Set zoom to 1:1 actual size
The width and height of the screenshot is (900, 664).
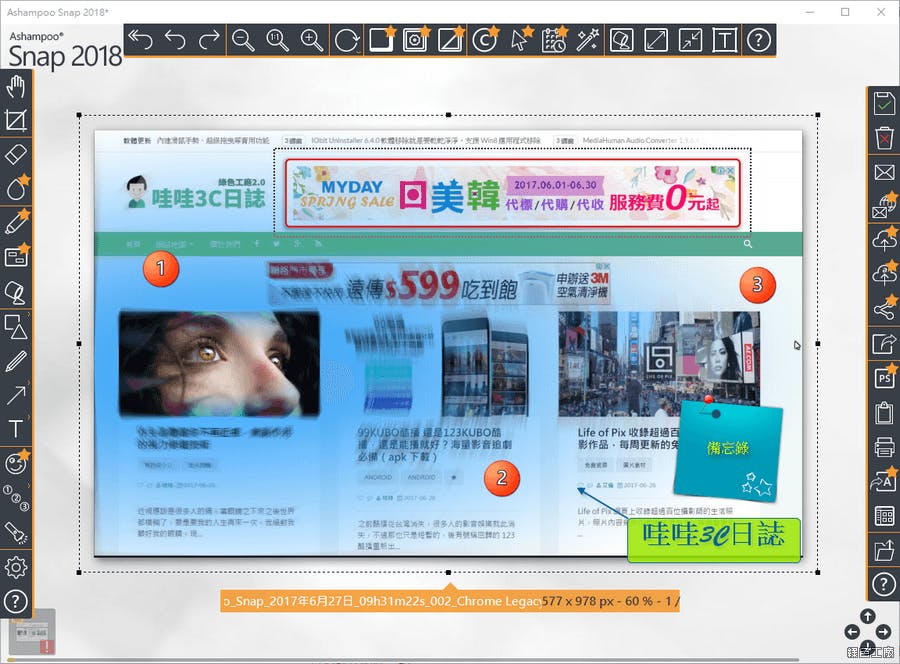[x=278, y=40]
